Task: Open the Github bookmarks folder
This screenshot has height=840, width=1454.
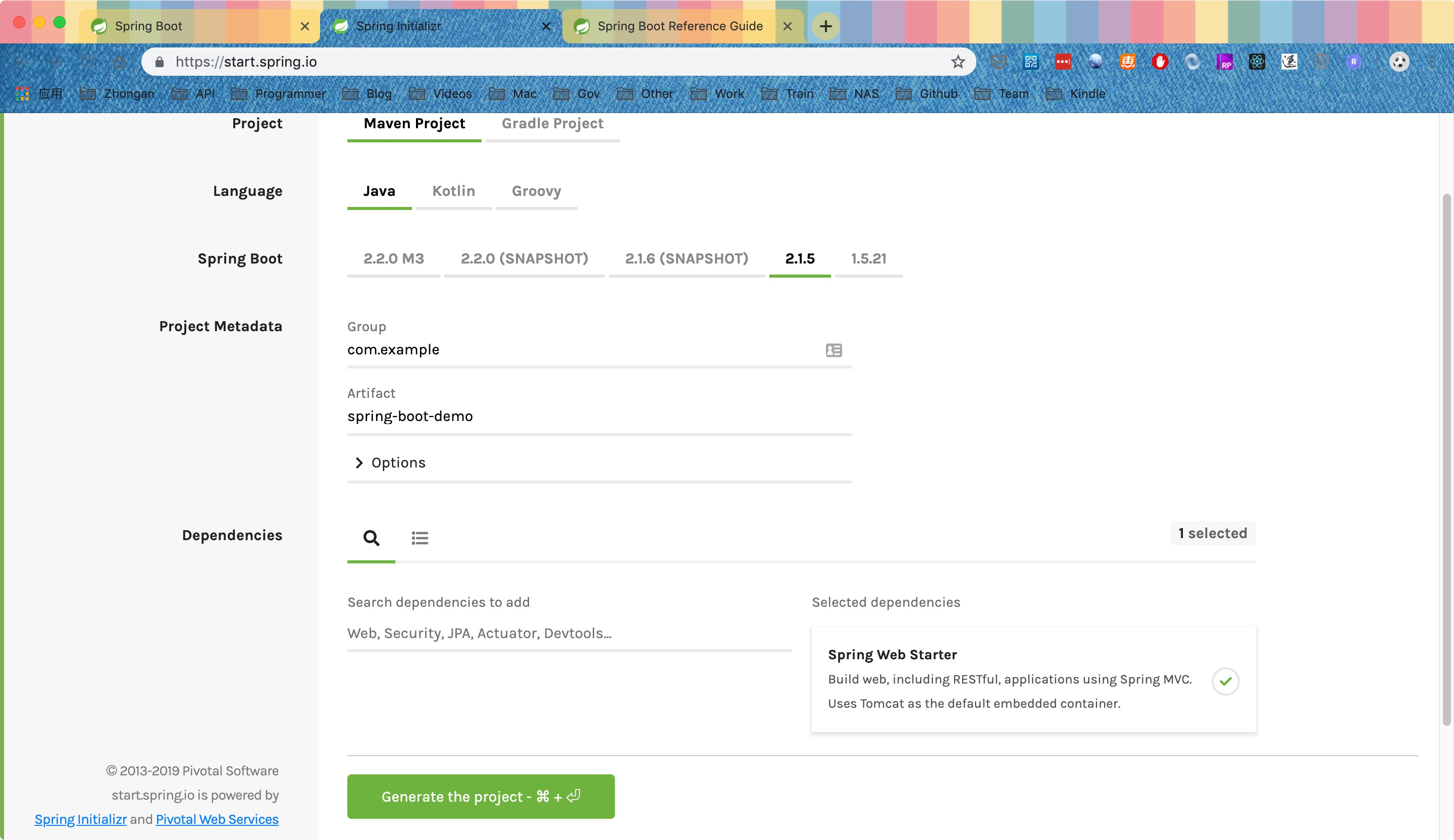Action: tap(926, 93)
